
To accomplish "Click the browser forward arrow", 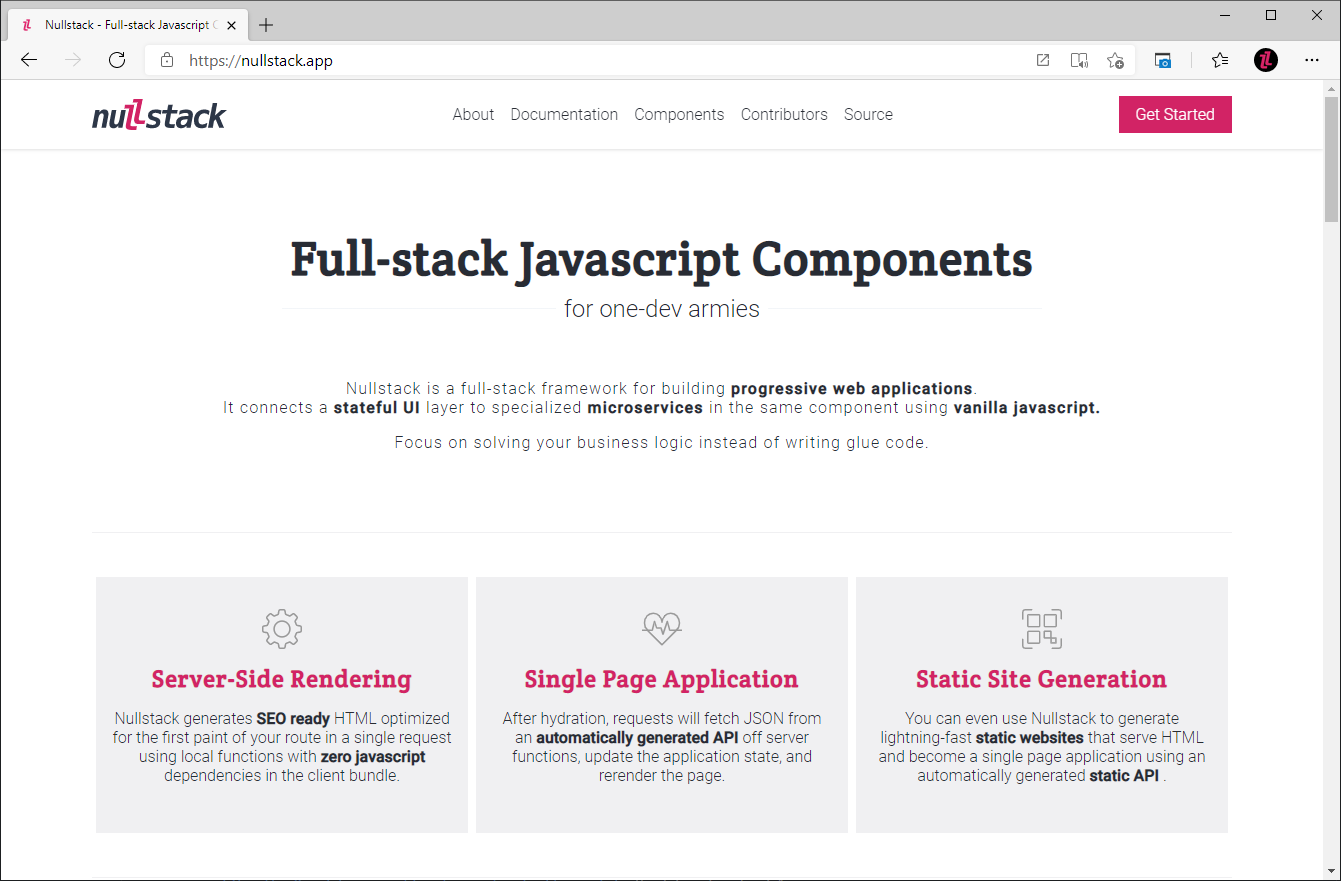I will [x=73, y=60].
